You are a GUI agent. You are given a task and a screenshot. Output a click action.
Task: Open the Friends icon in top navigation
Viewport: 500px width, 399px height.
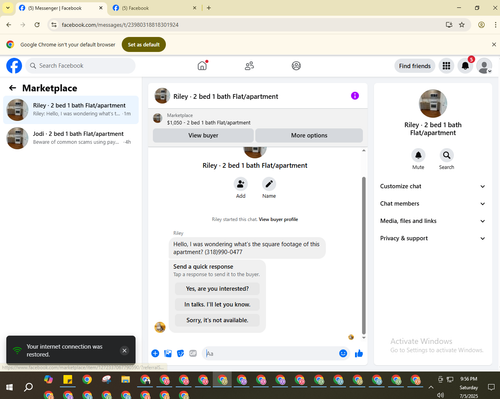[x=249, y=66]
